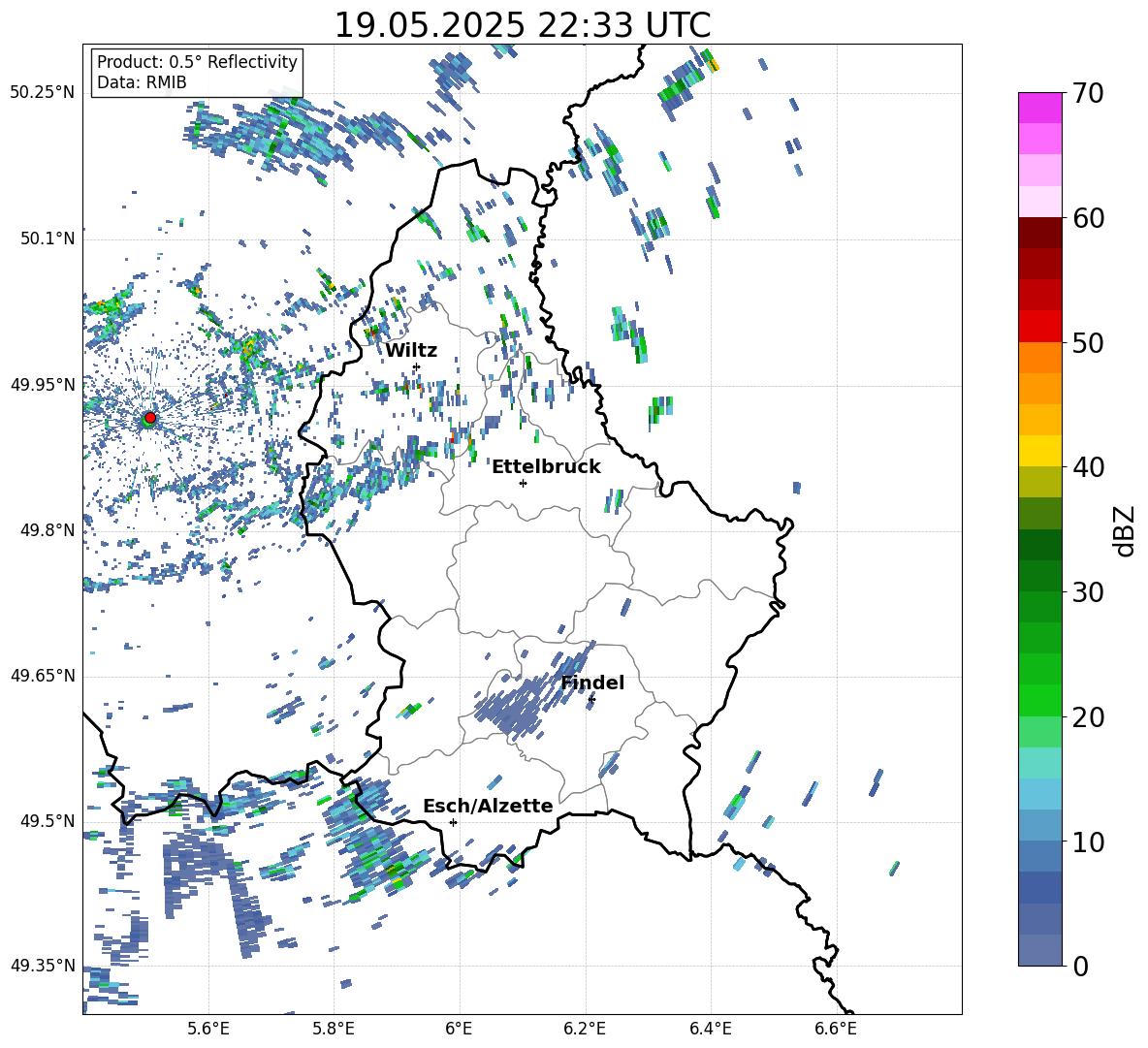The image size is (1148, 1048).
Task: Click the colorbar tick label 30
Action: (x=1088, y=592)
